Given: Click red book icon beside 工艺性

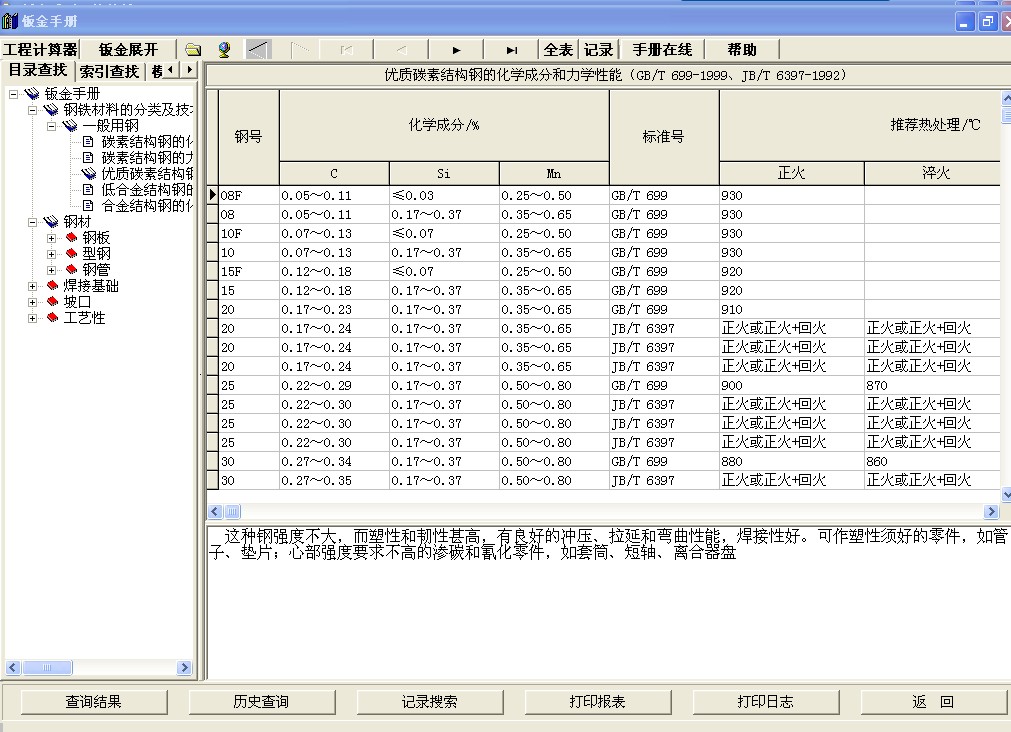Looking at the screenshot, I should point(53,318).
